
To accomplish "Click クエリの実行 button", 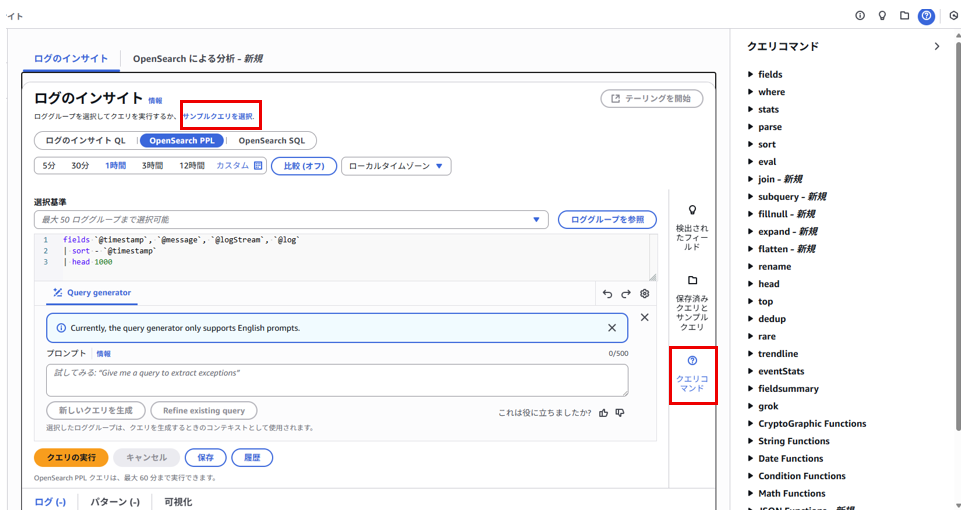I will (71, 457).
